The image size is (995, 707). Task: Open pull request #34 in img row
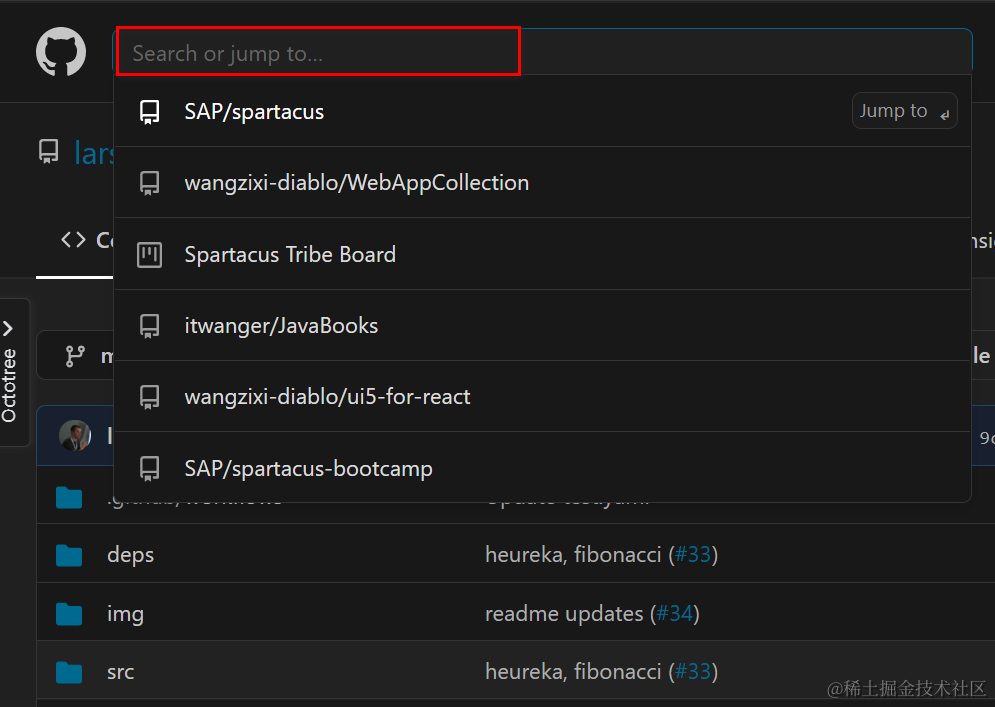point(674,613)
